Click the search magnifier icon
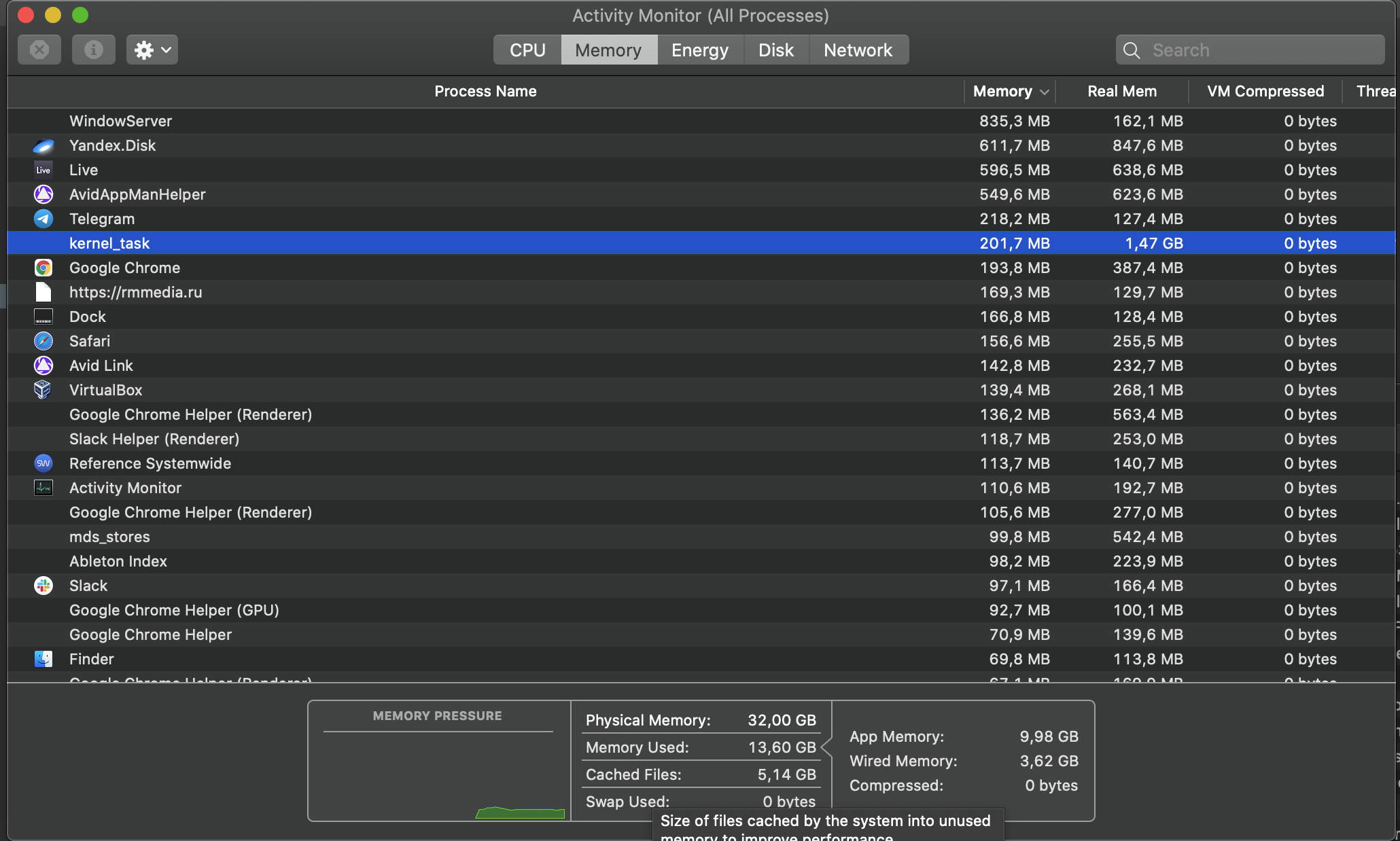 [x=1132, y=50]
